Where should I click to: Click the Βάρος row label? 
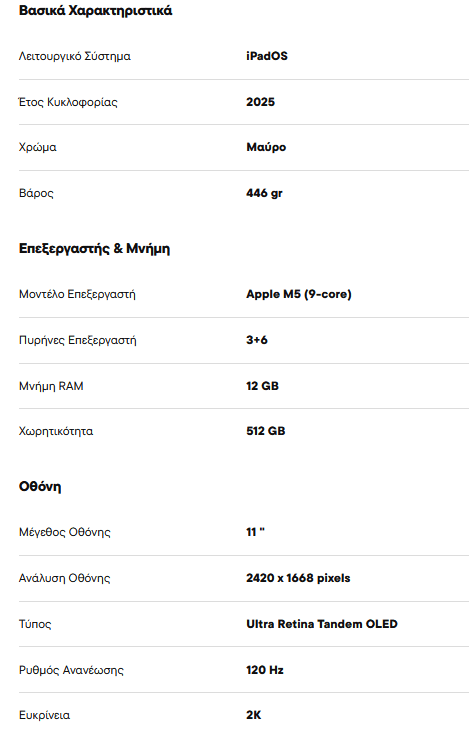pos(36,193)
